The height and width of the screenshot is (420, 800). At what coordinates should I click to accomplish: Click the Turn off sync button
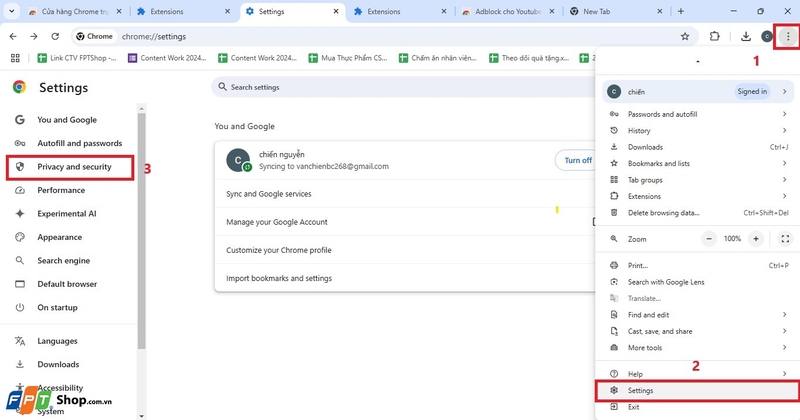coord(577,160)
